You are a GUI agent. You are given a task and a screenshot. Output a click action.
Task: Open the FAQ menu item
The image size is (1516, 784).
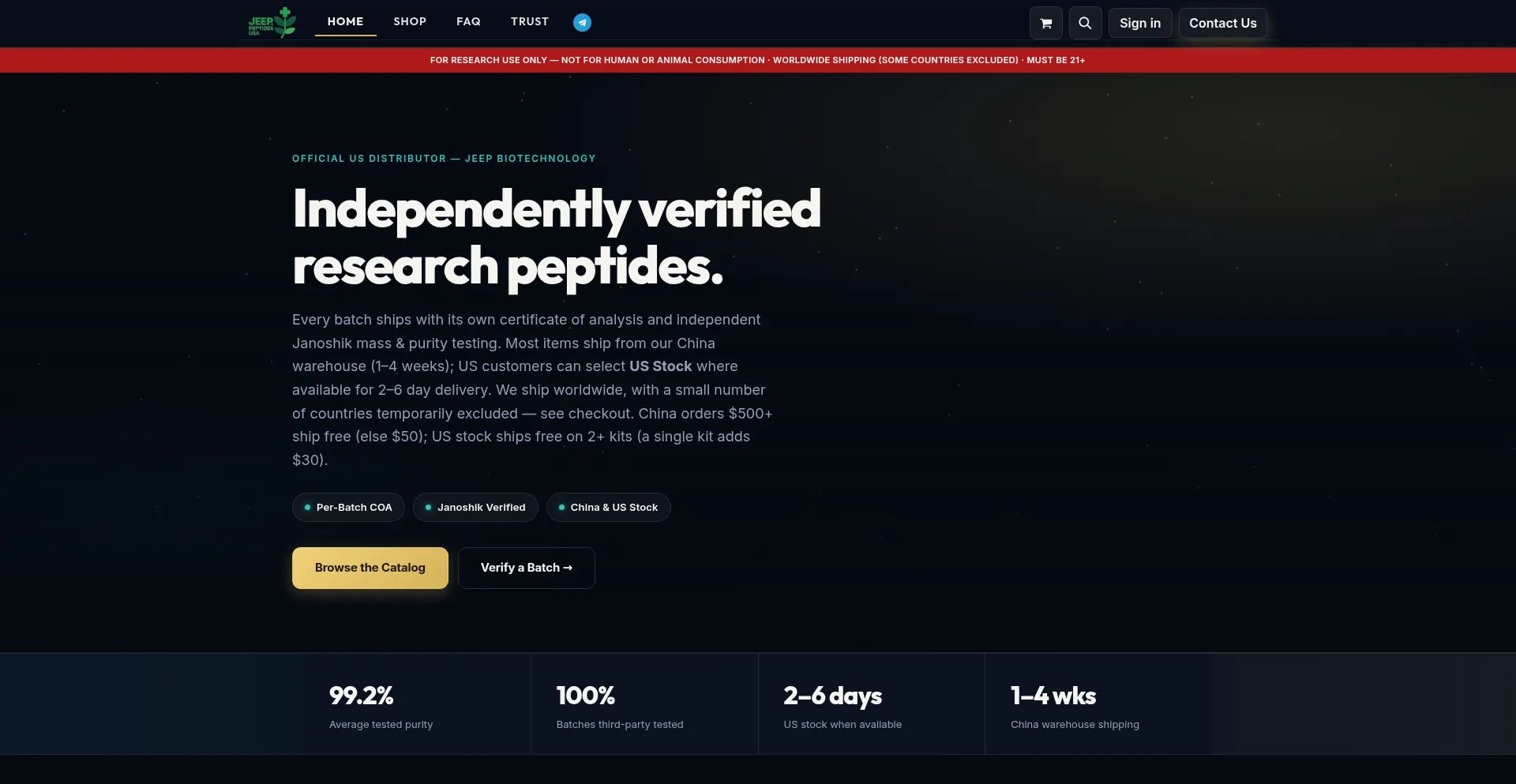[x=468, y=22]
